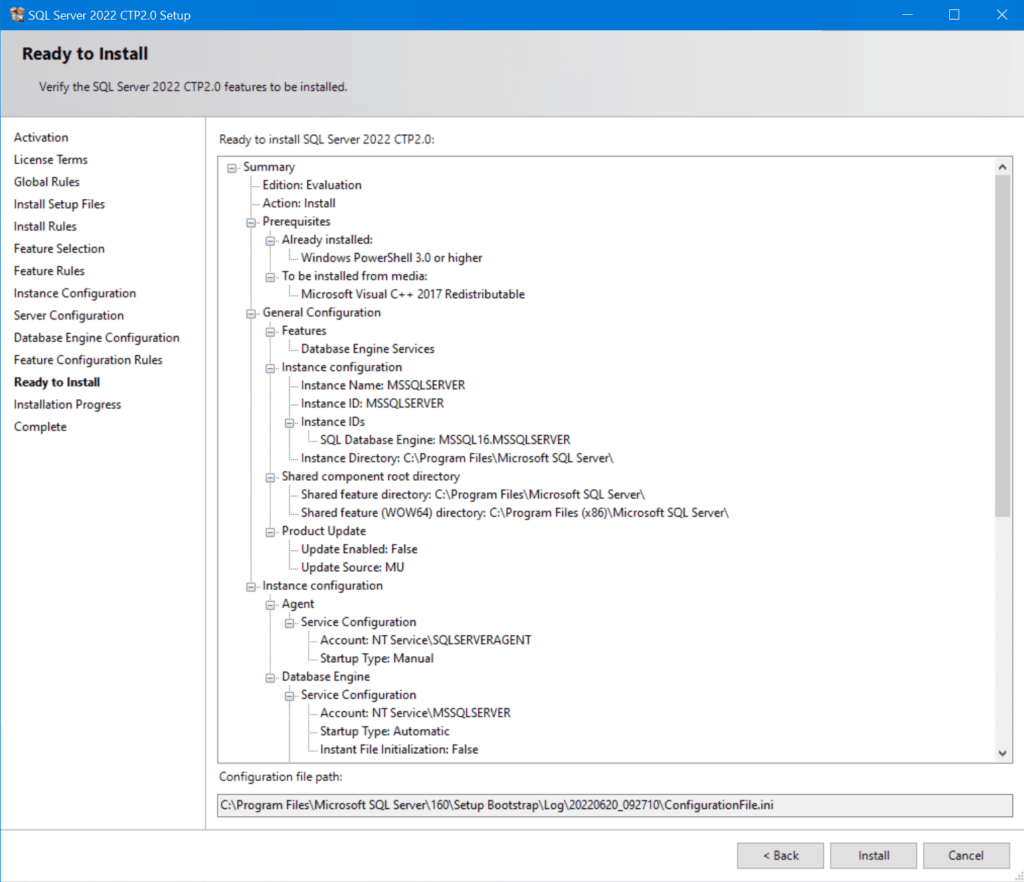Image resolution: width=1024 pixels, height=882 pixels.
Task: Select 'Account: NT Service\MSSQLSERVER' row
Action: coord(415,713)
